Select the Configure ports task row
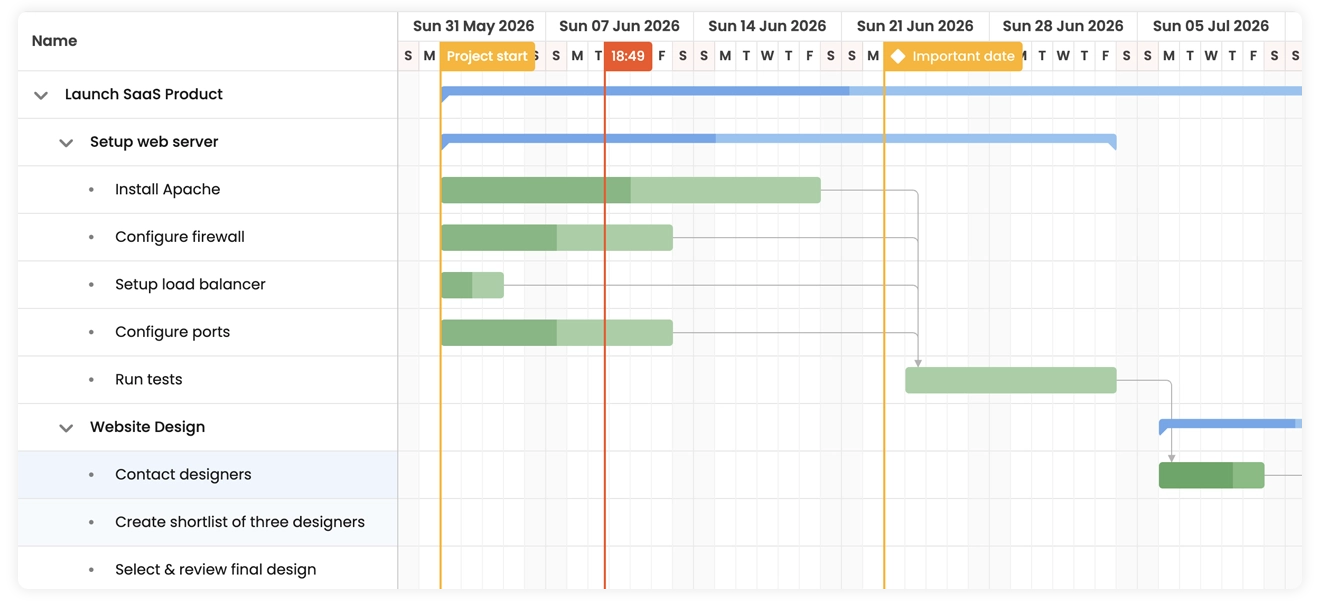Viewport: 1320px width, 614px height. pos(208,332)
